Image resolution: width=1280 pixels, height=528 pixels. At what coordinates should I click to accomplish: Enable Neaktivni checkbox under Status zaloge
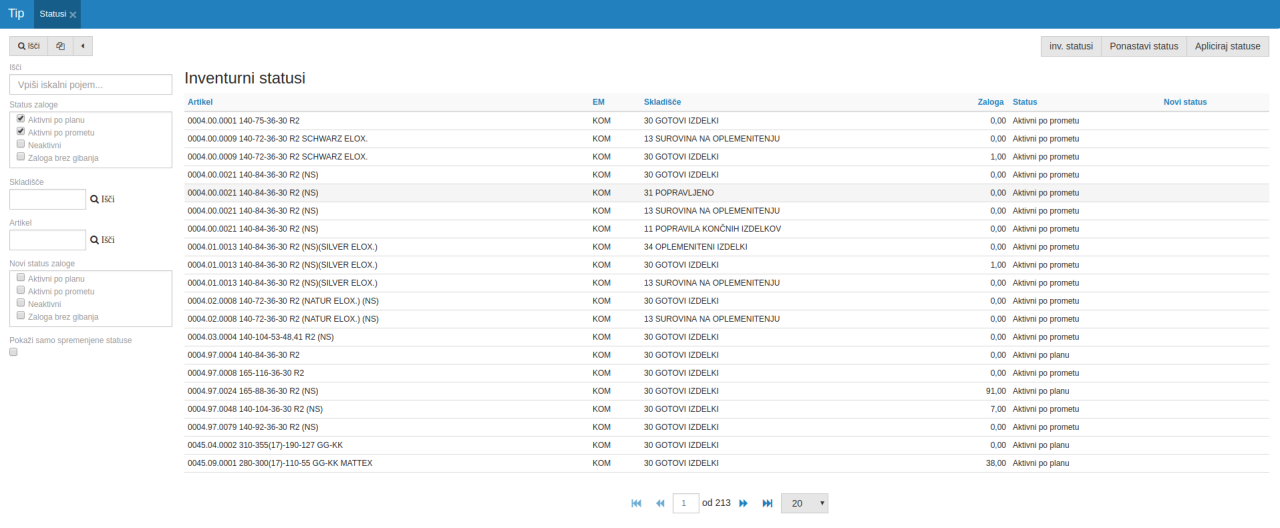coord(21,144)
